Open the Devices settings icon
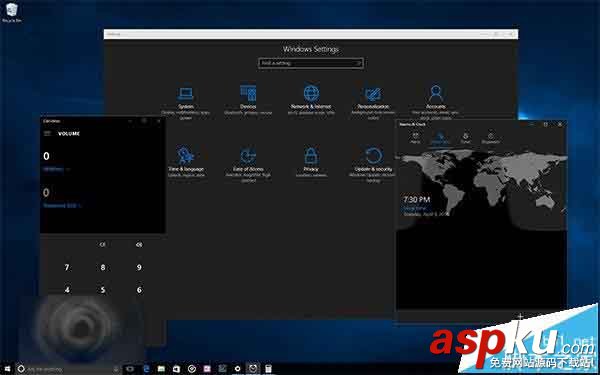 pyautogui.click(x=248, y=93)
